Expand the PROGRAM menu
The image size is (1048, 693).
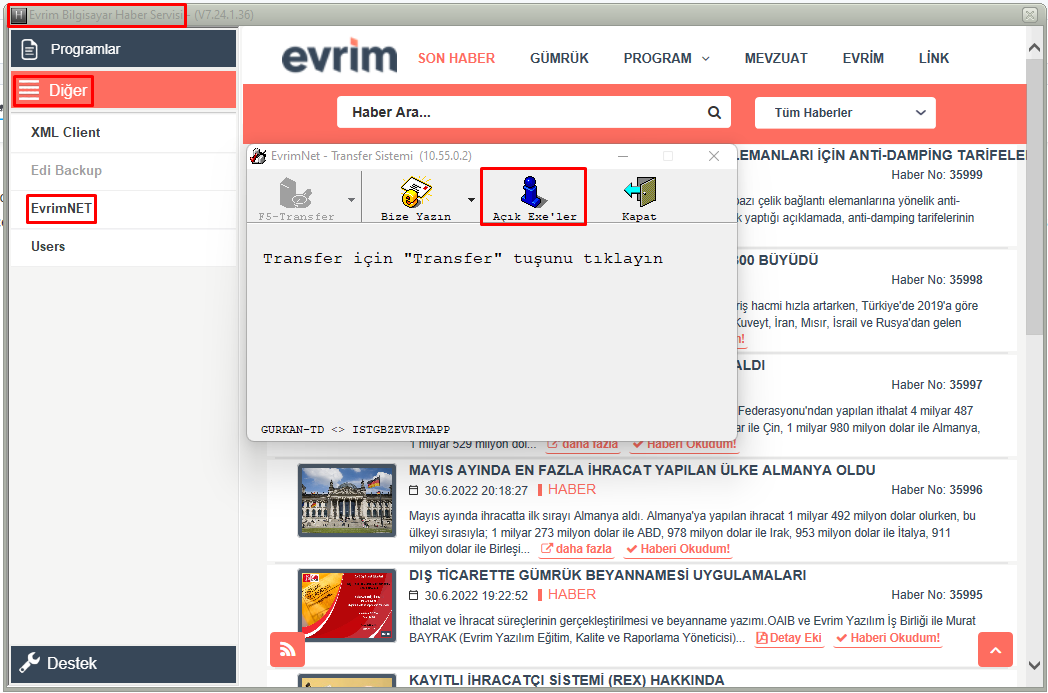[666, 58]
